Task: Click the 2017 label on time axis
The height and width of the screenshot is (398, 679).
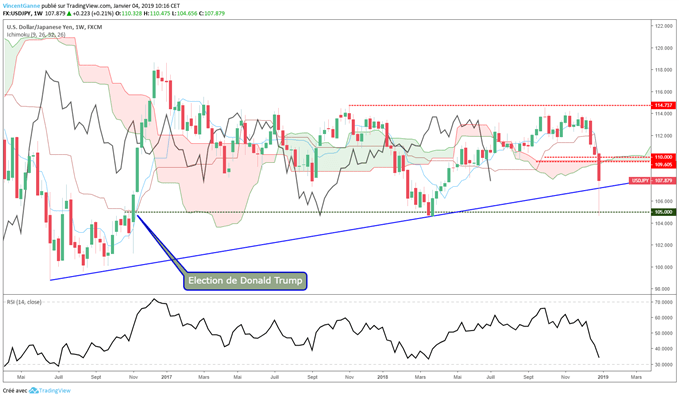Action: pyautogui.click(x=167, y=377)
